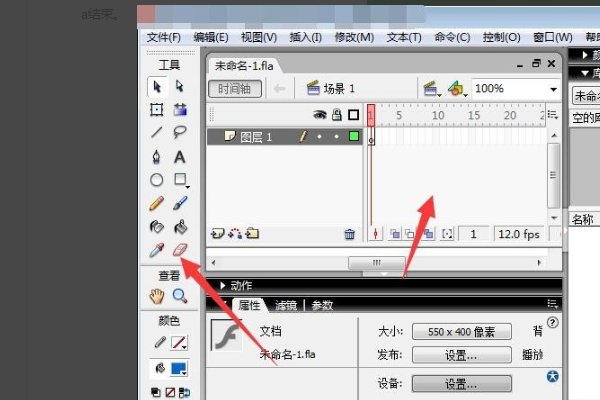
Task: Open Edit Scene dropdown
Action: [x=432, y=89]
